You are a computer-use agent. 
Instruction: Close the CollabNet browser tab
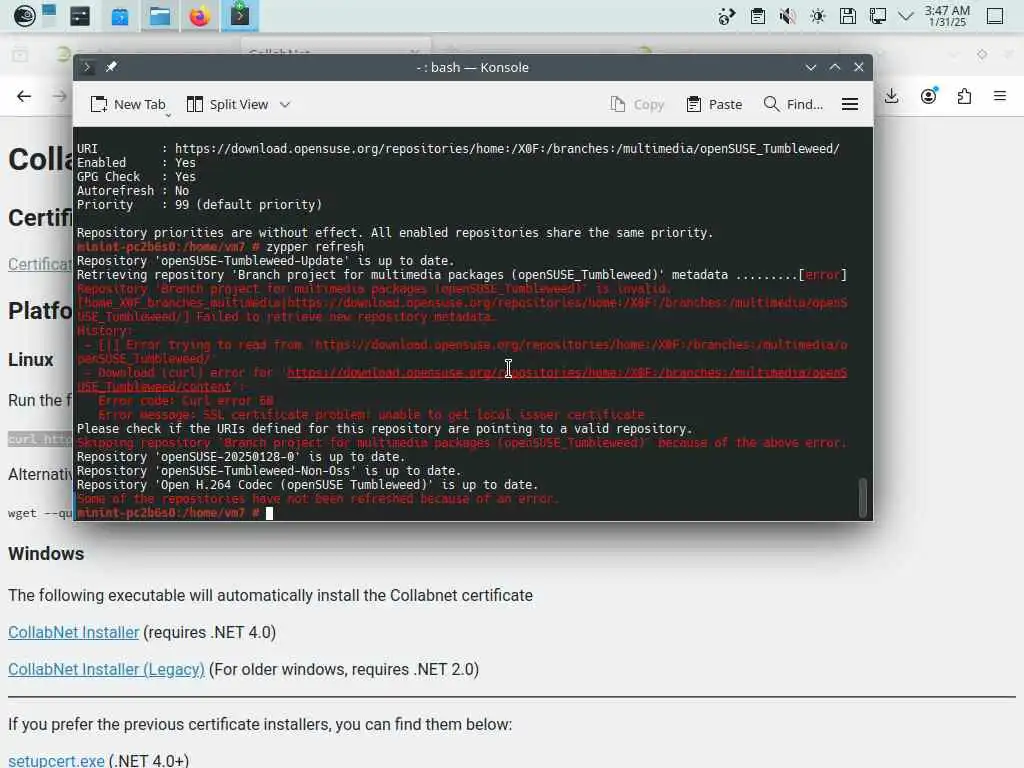point(415,52)
